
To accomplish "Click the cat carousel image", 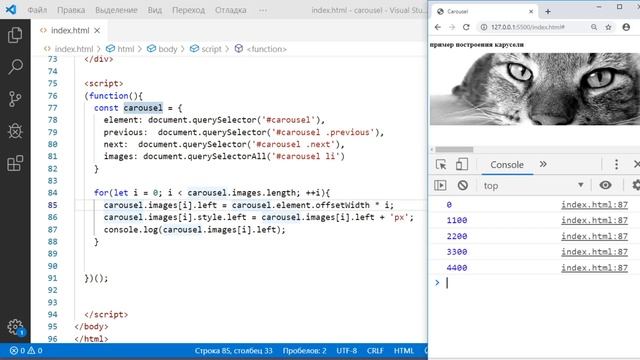I will (535, 89).
